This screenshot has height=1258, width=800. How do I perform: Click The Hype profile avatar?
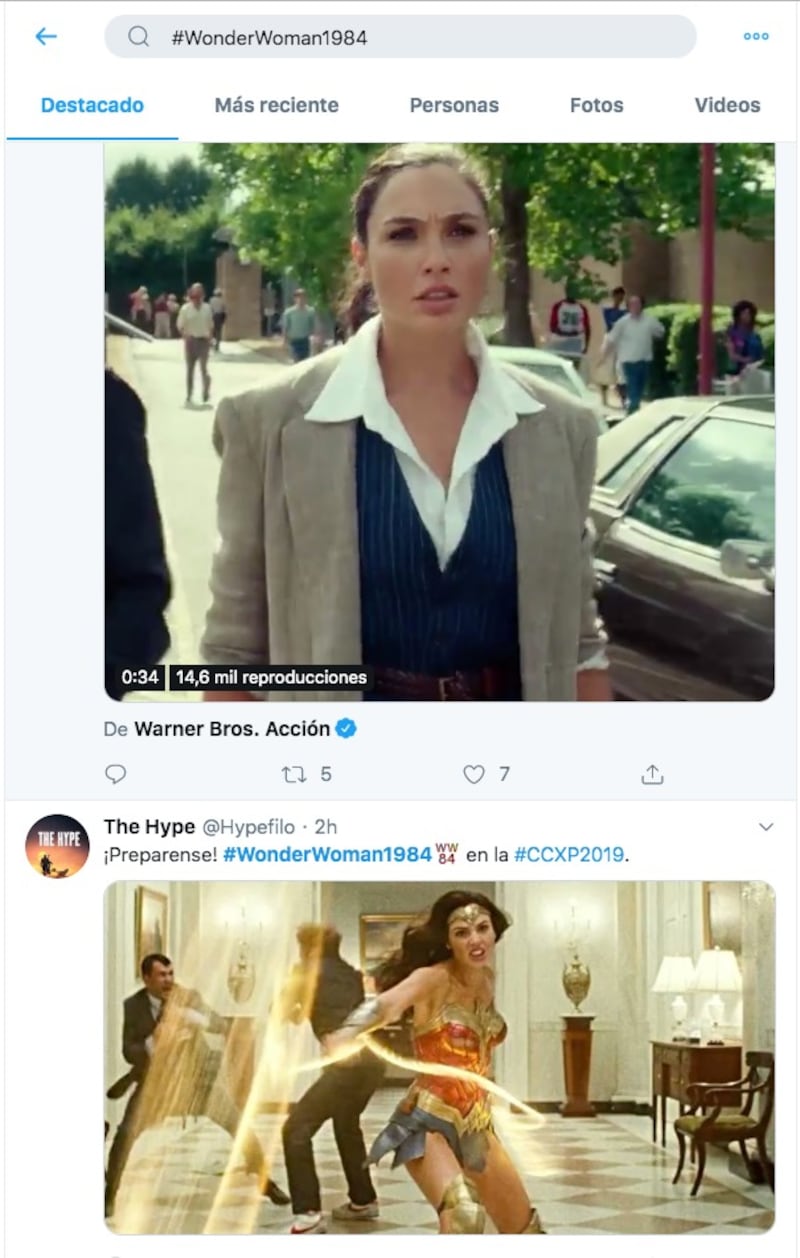(57, 846)
